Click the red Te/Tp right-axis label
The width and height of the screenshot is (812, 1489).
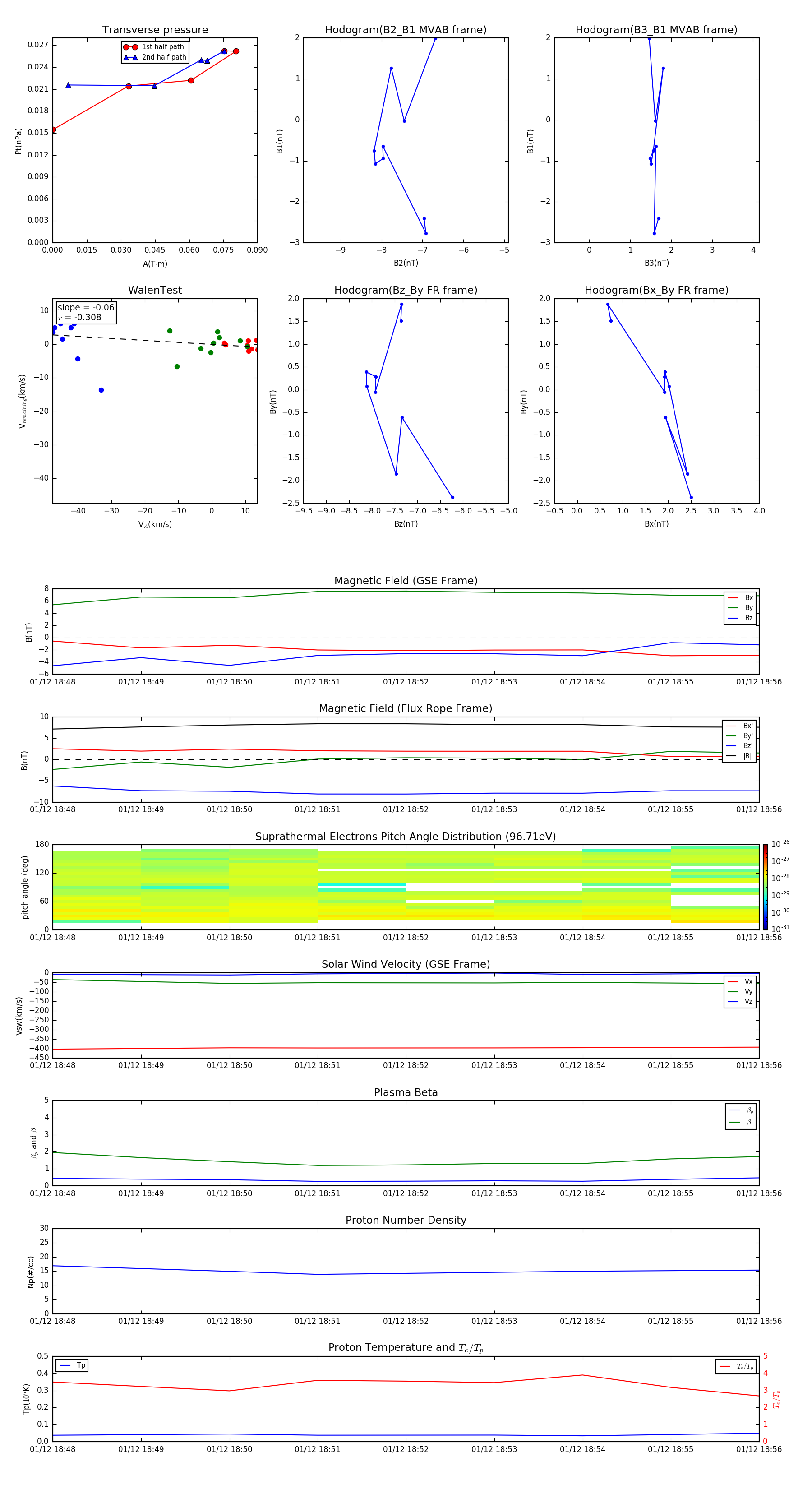(777, 1399)
